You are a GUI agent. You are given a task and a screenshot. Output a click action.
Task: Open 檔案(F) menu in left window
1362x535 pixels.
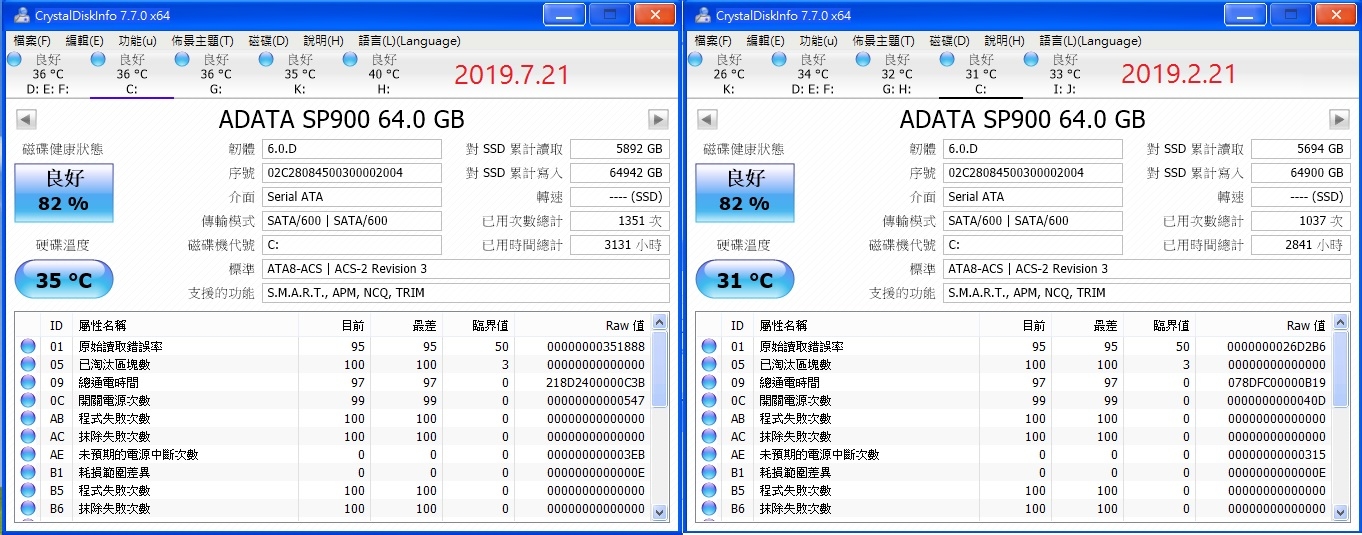click(32, 41)
